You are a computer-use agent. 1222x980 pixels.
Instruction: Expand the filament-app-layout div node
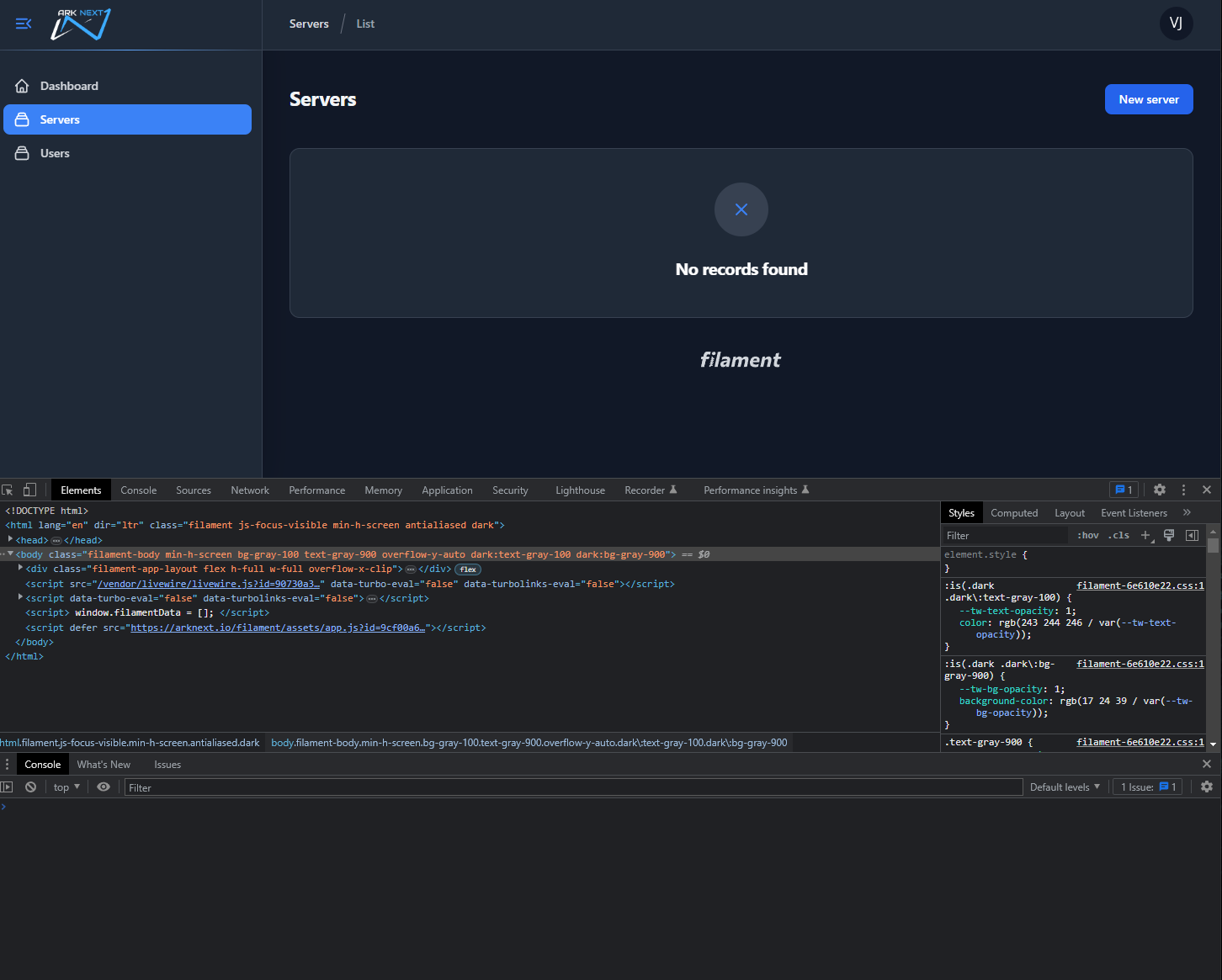point(20,568)
